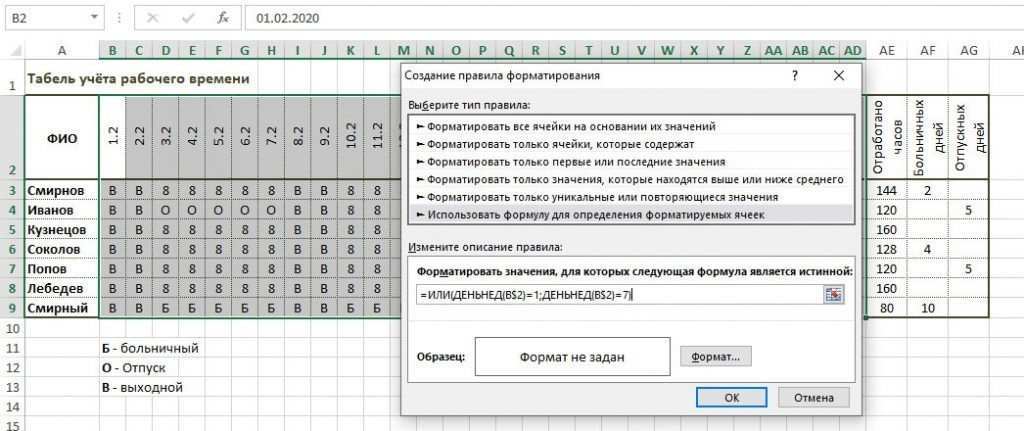Image resolution: width=1024 pixels, height=431 pixels.
Task: Confirm the rule with OK button
Action: (x=731, y=397)
